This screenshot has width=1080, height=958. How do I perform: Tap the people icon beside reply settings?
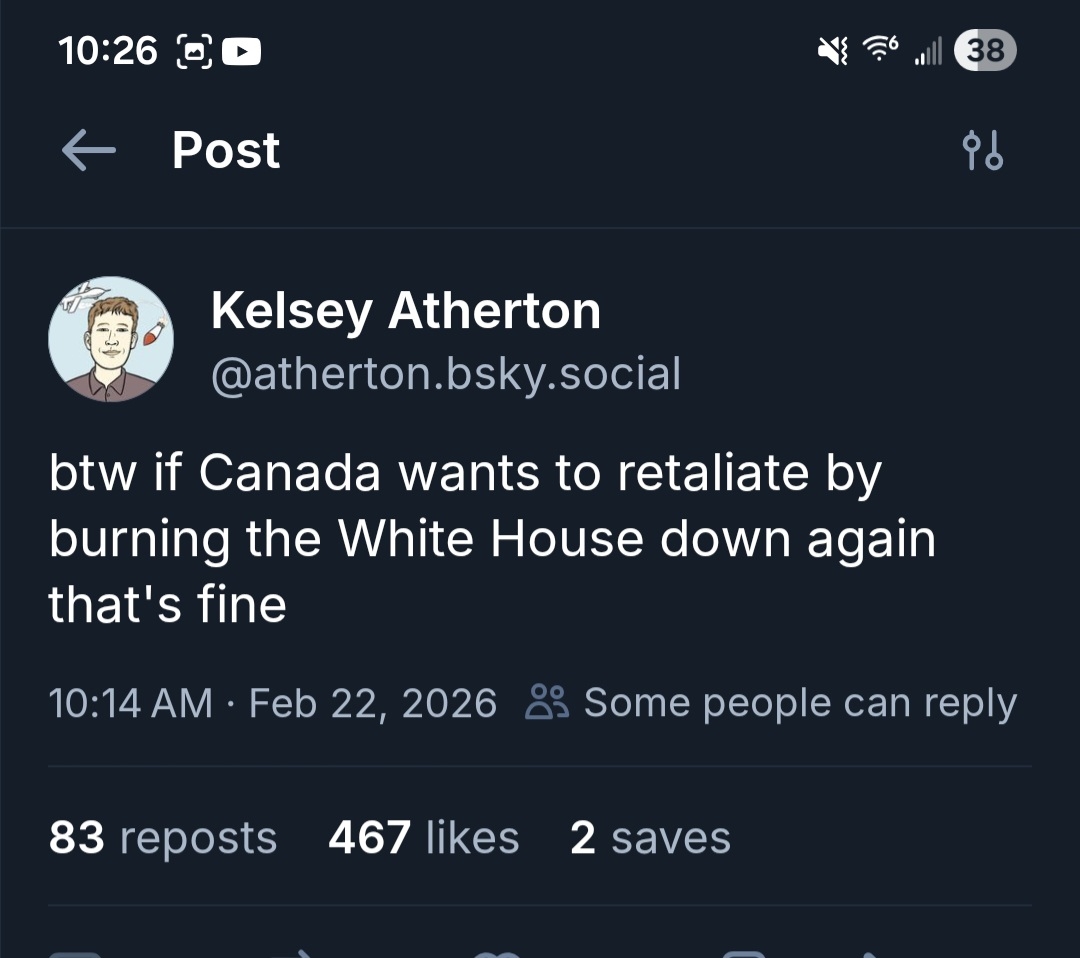click(x=547, y=703)
